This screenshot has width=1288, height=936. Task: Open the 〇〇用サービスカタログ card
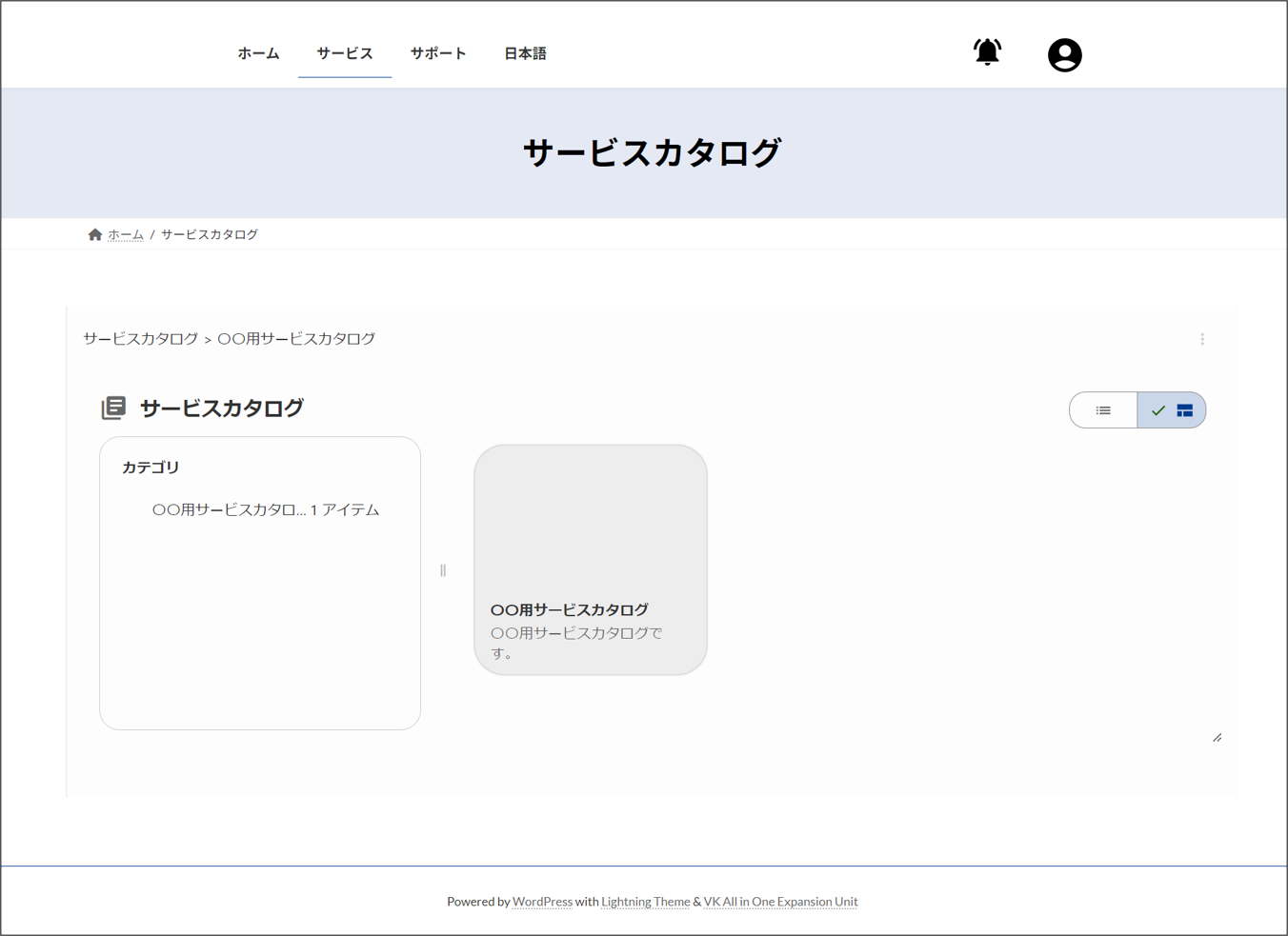[x=590, y=560]
